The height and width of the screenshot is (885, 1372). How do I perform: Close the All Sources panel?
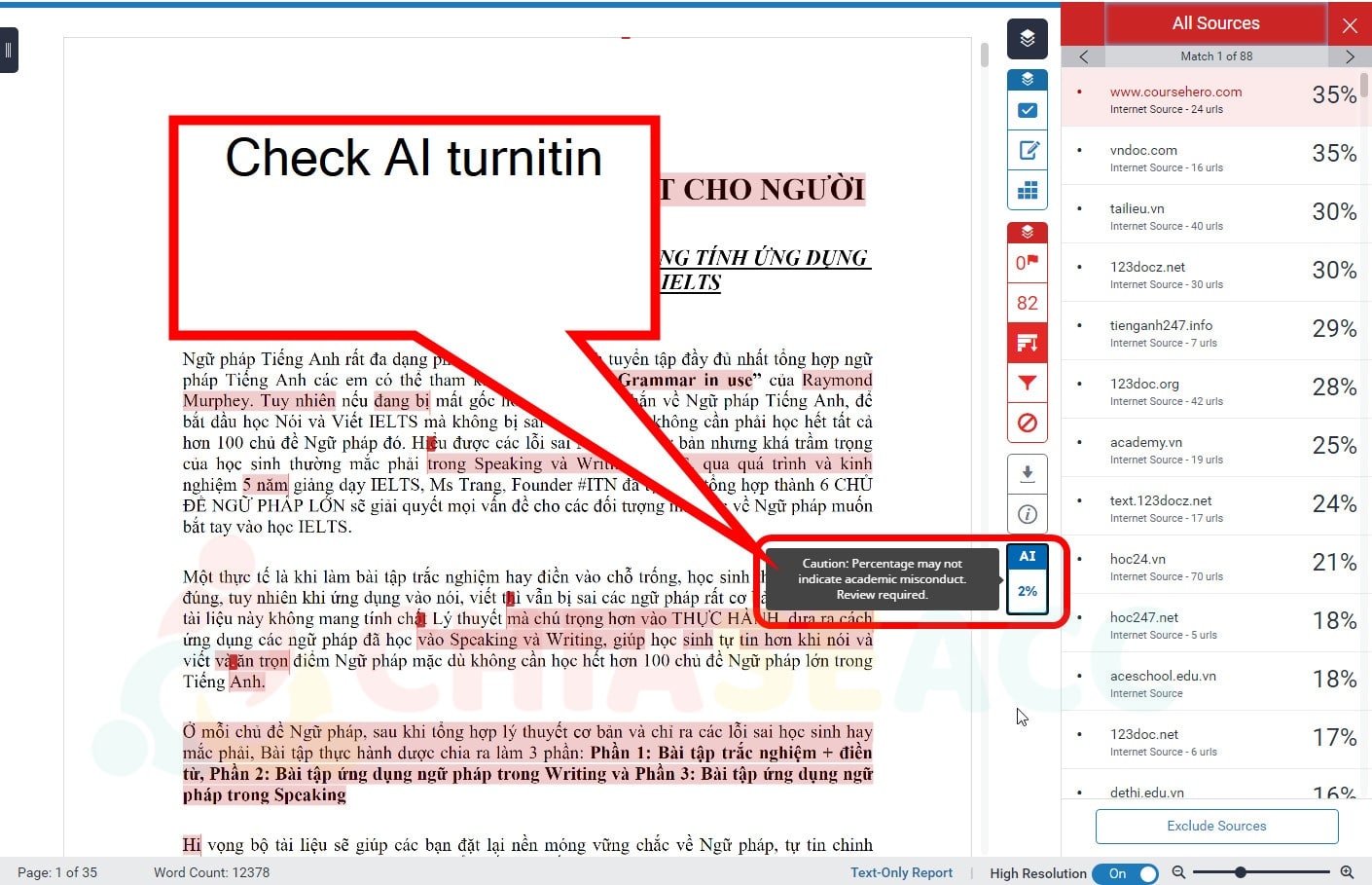[x=1350, y=24]
